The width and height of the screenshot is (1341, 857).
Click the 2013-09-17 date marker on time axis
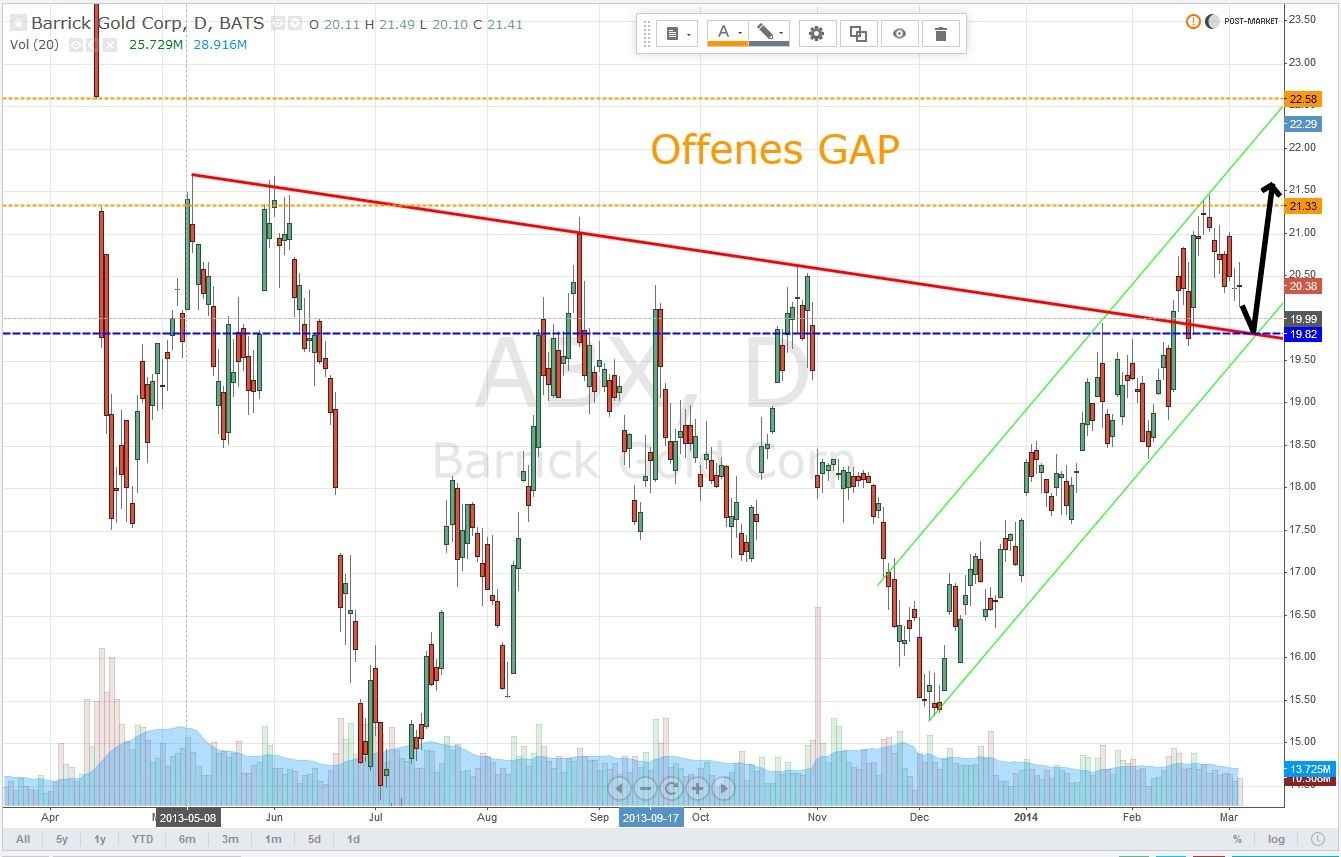651,817
